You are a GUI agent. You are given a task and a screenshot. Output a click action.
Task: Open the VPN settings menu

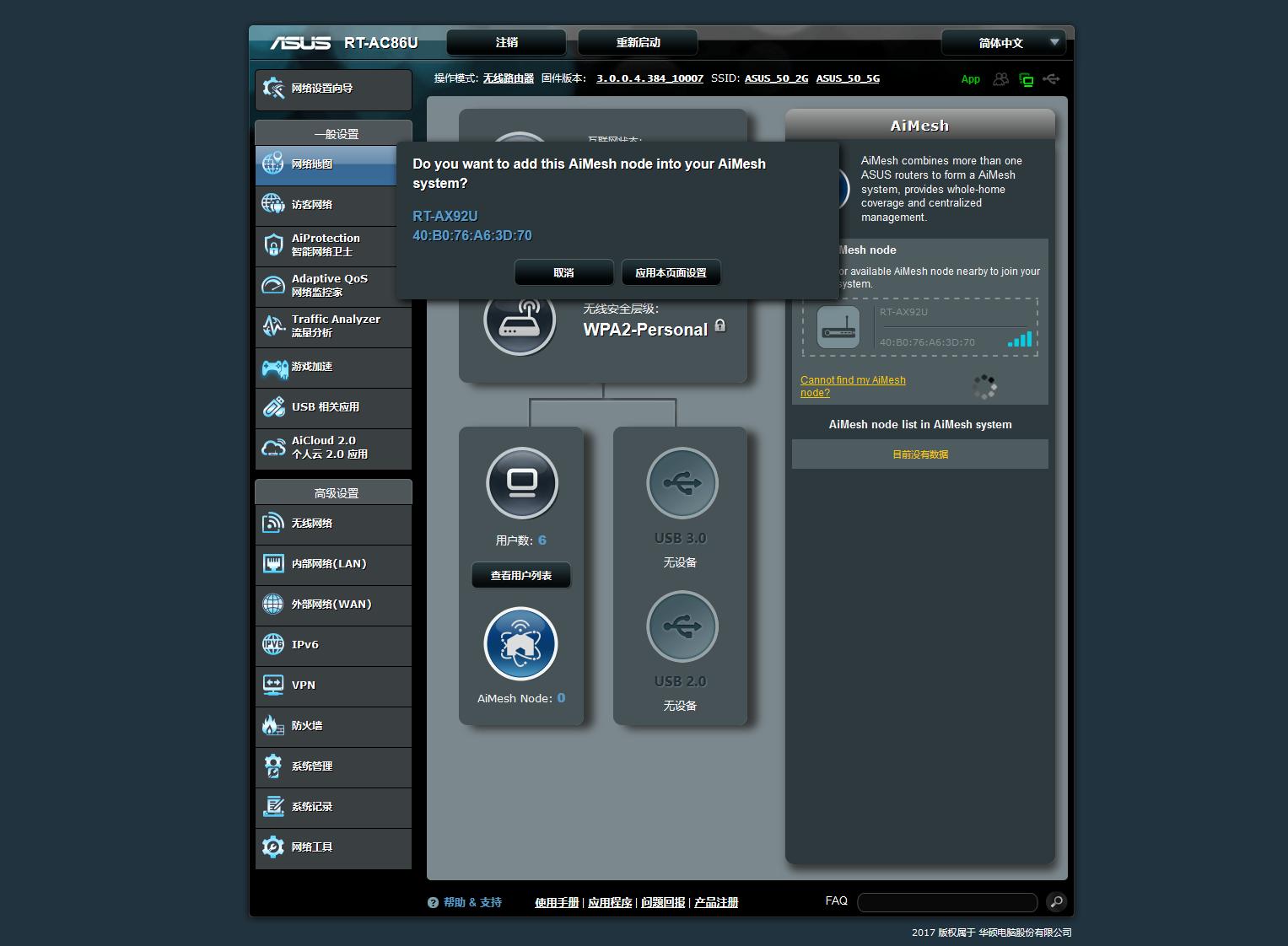pos(333,685)
